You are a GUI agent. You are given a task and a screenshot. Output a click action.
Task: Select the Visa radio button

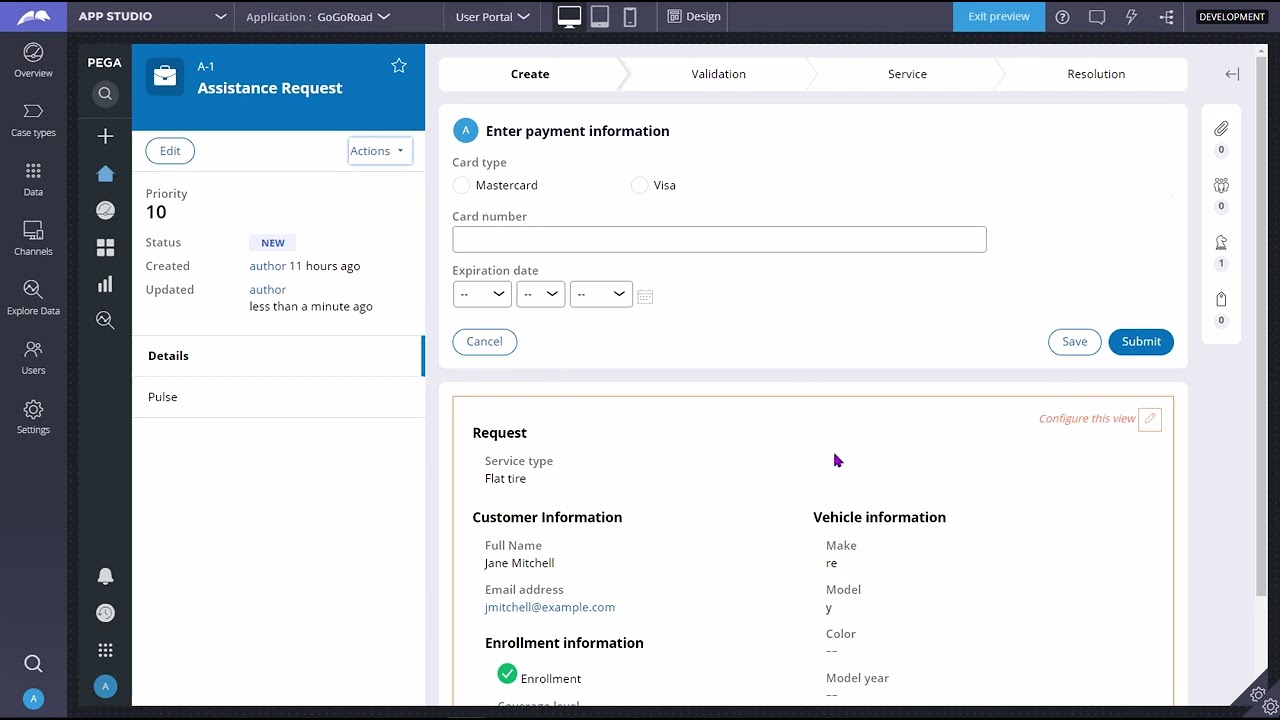(640, 185)
